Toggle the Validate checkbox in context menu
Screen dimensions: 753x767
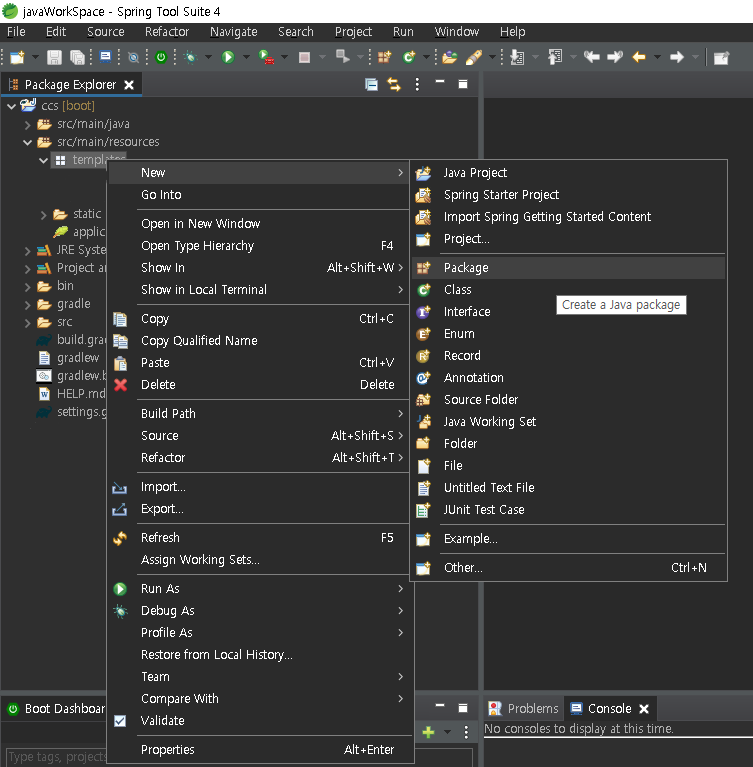point(120,721)
